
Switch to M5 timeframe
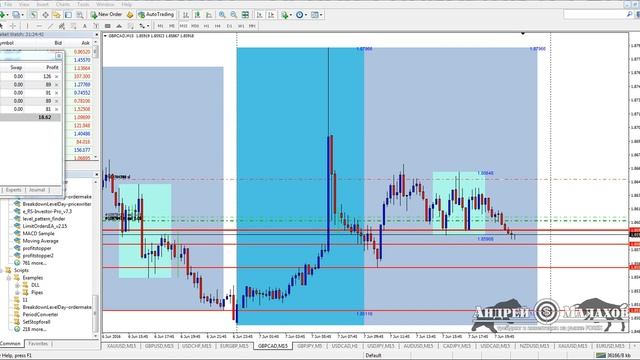coord(172,26)
